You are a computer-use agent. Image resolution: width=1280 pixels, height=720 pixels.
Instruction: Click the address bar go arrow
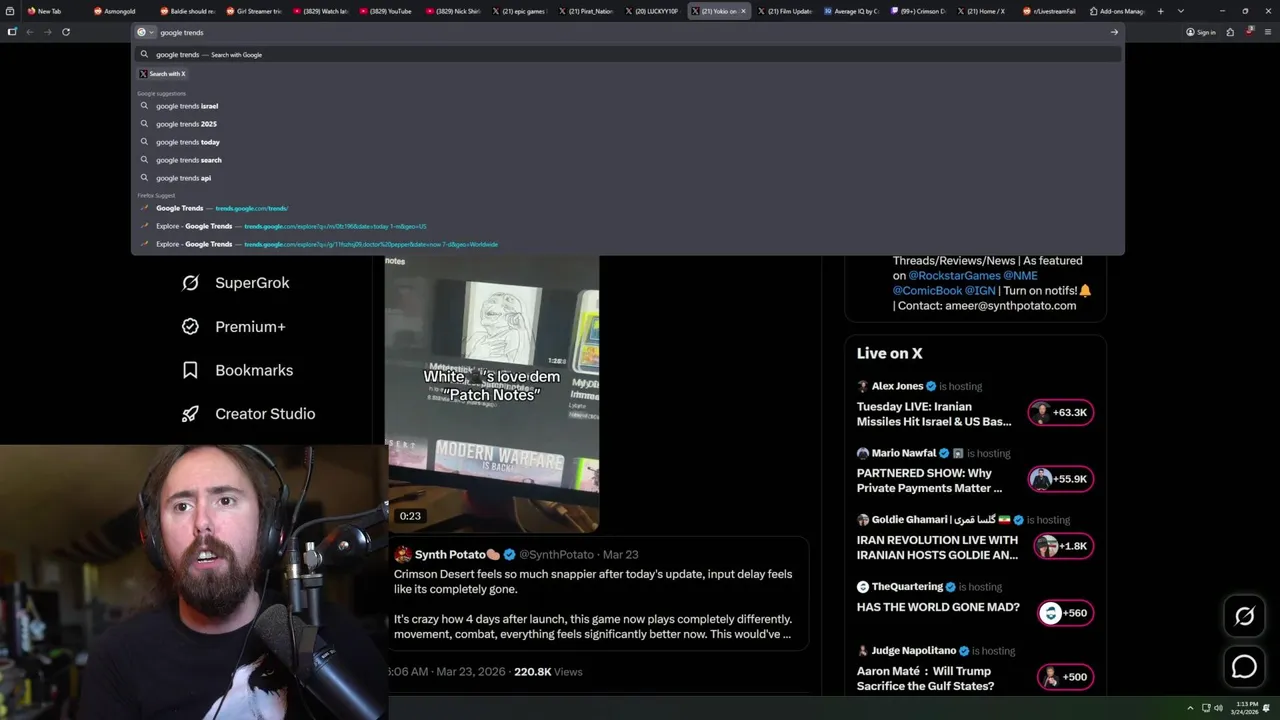tap(1114, 32)
